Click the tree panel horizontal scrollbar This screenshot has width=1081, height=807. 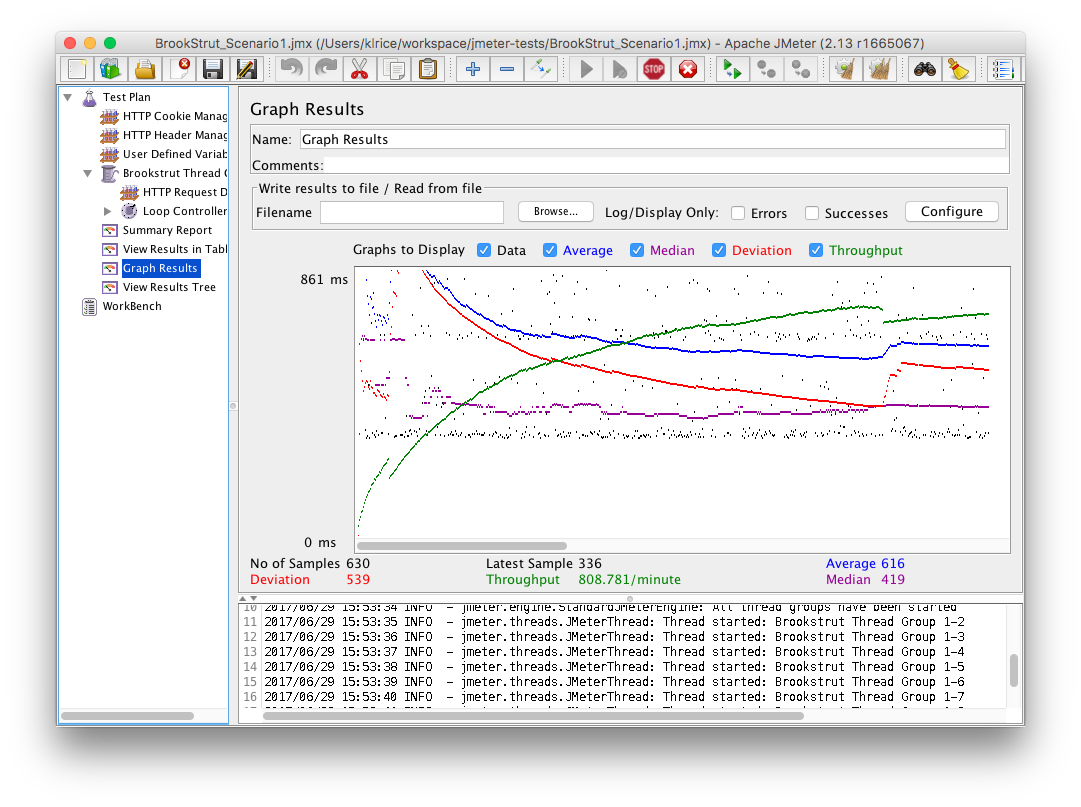point(128,716)
